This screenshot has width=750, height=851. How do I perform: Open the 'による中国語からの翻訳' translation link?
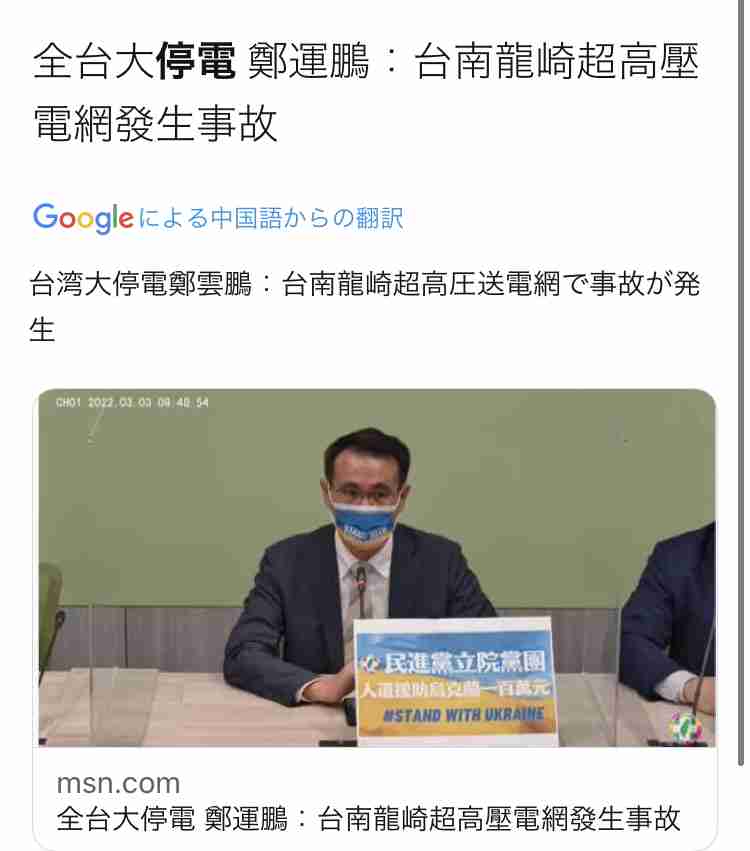[x=271, y=218]
